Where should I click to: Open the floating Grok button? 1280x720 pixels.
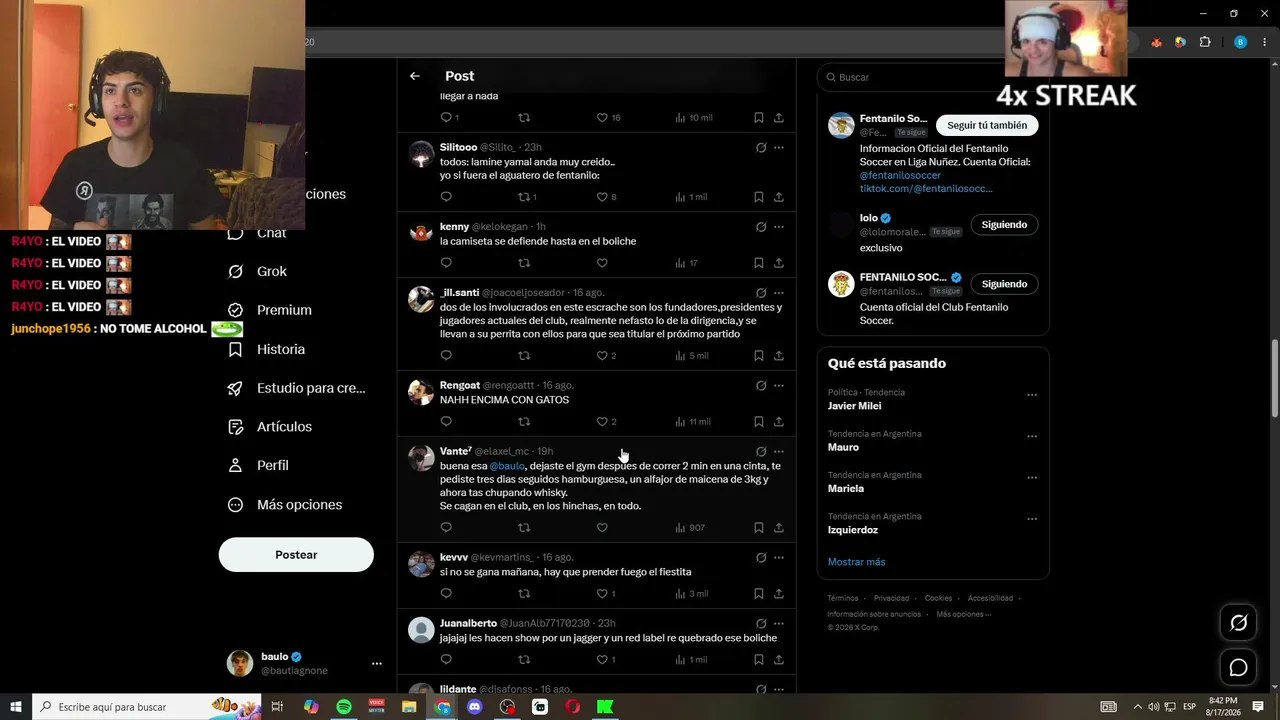pyautogui.click(x=1238, y=623)
